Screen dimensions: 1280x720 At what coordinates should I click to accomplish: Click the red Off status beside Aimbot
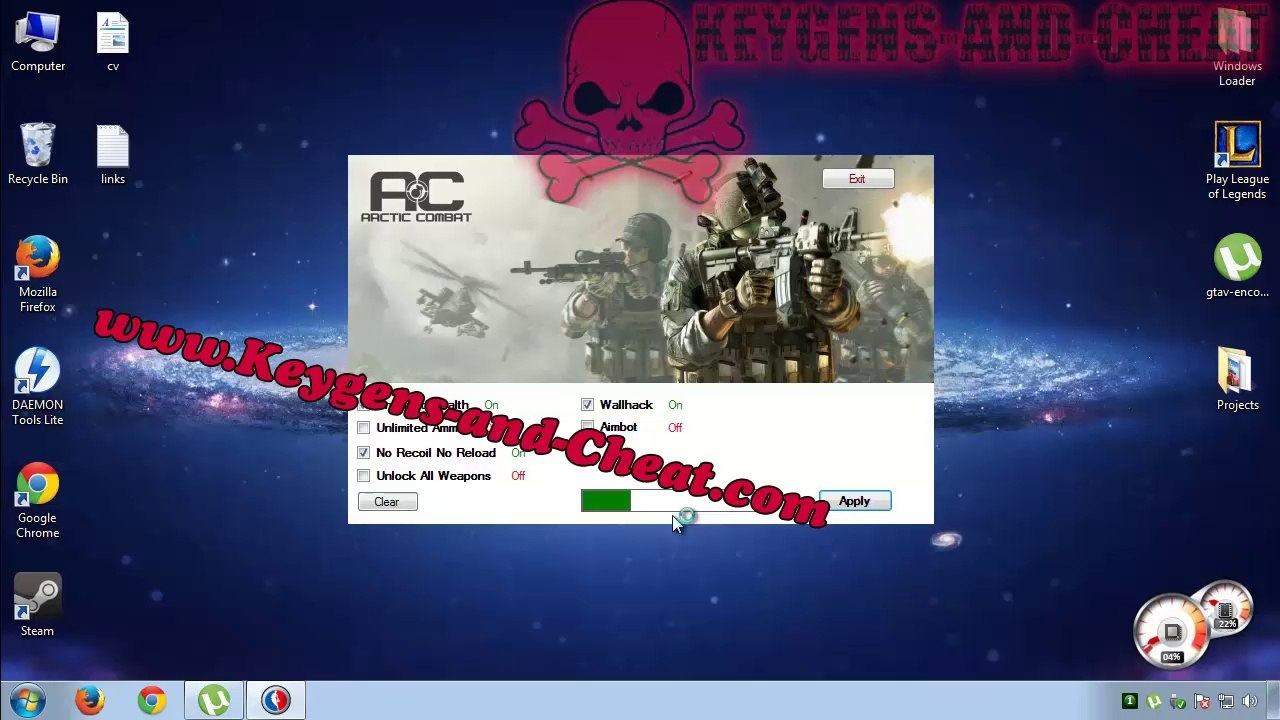tap(675, 428)
